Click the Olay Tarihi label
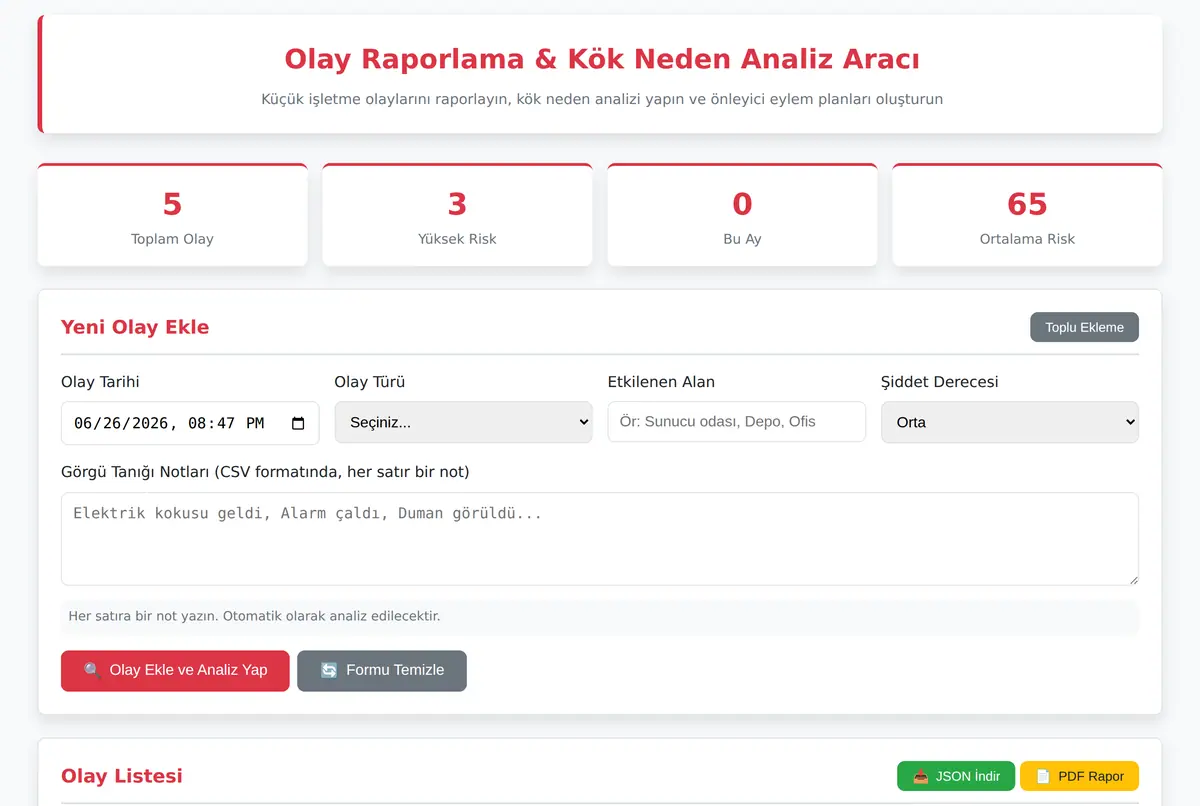 coord(100,382)
